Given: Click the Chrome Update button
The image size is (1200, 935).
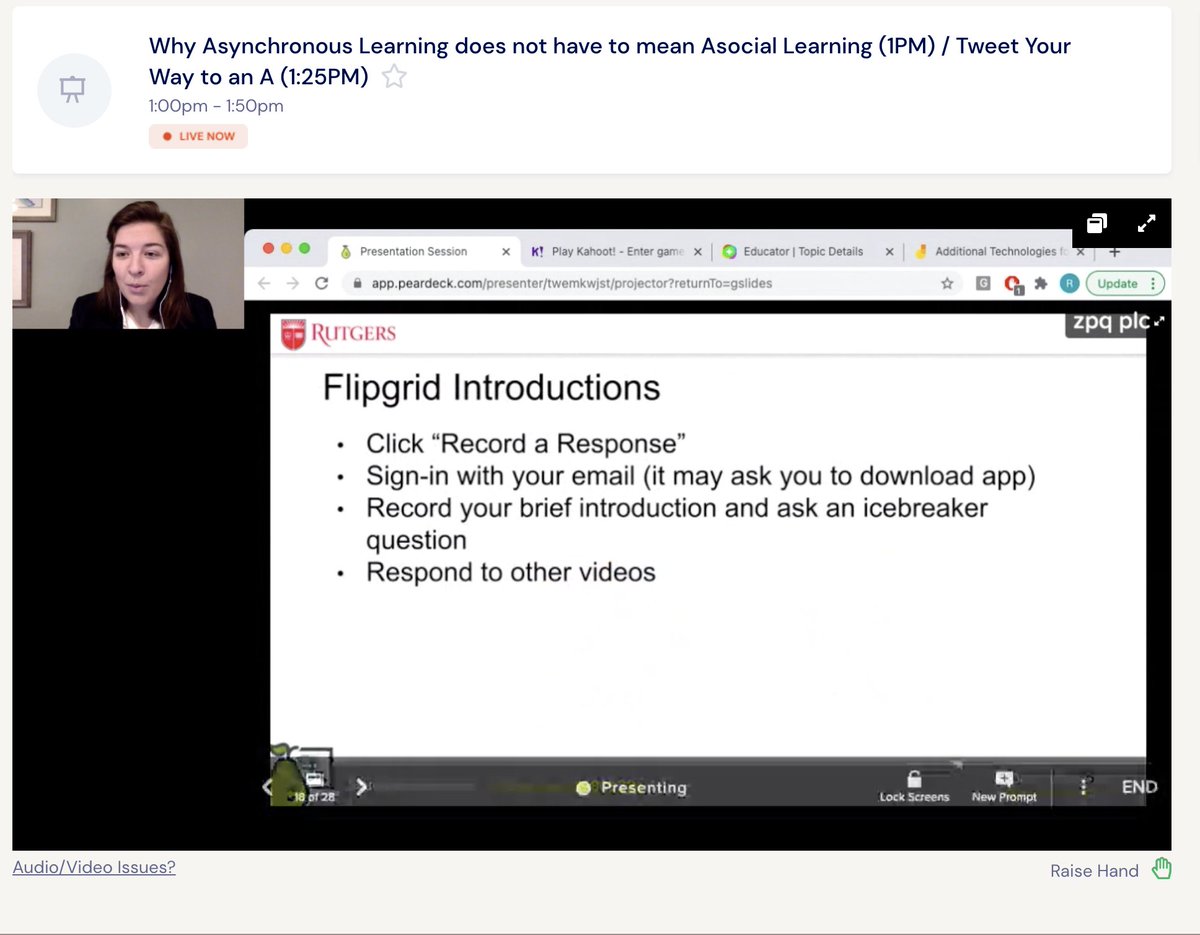Looking at the screenshot, I should (x=1125, y=284).
